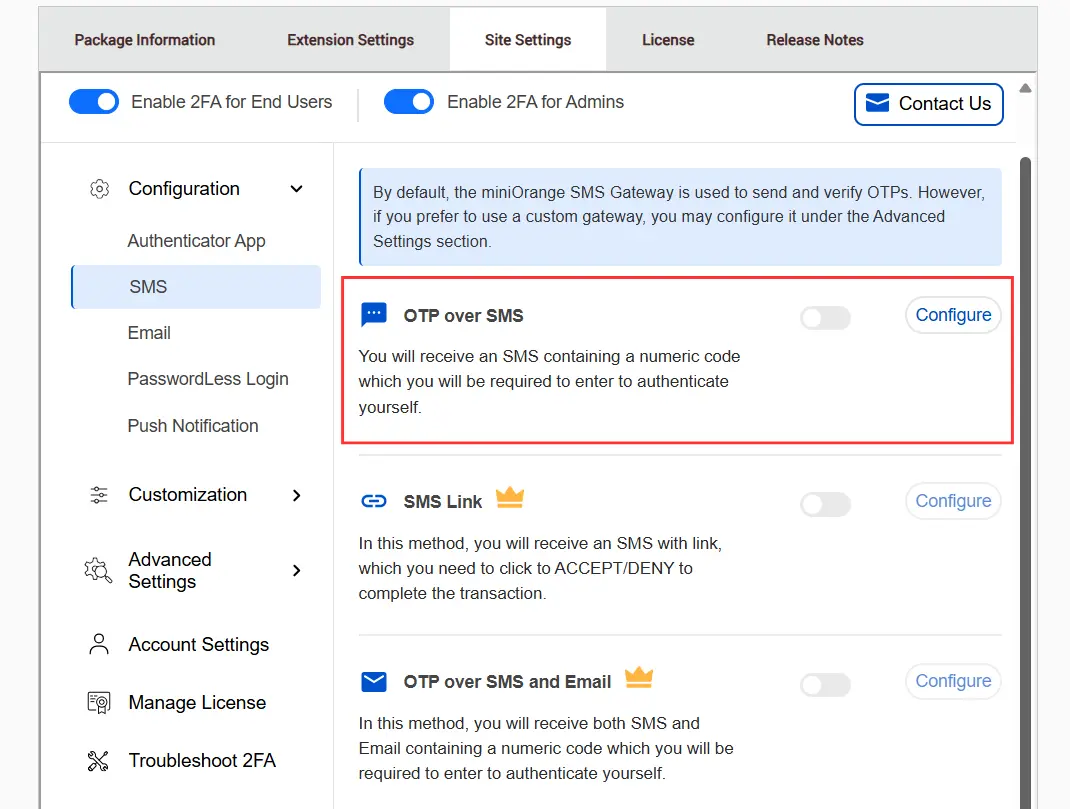Click the Configuration gear icon
The image size is (1070, 809).
(100, 189)
